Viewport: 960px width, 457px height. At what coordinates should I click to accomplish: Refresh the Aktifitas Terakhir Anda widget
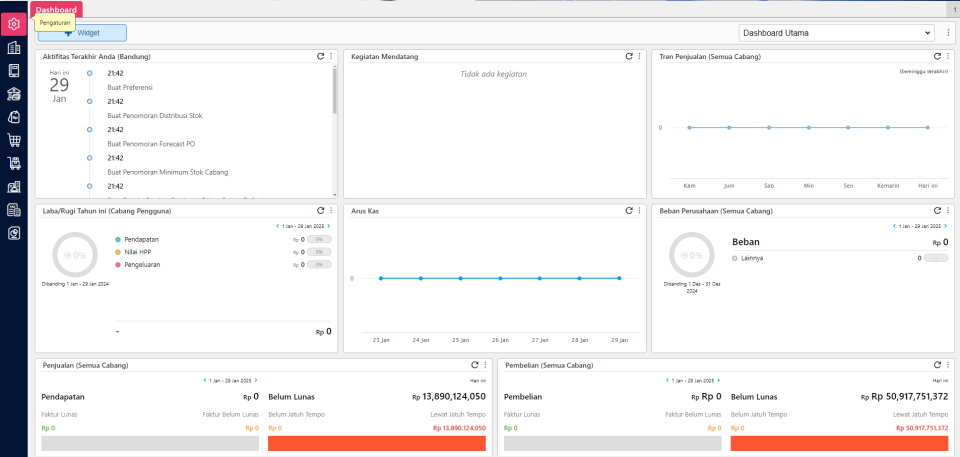[320, 56]
